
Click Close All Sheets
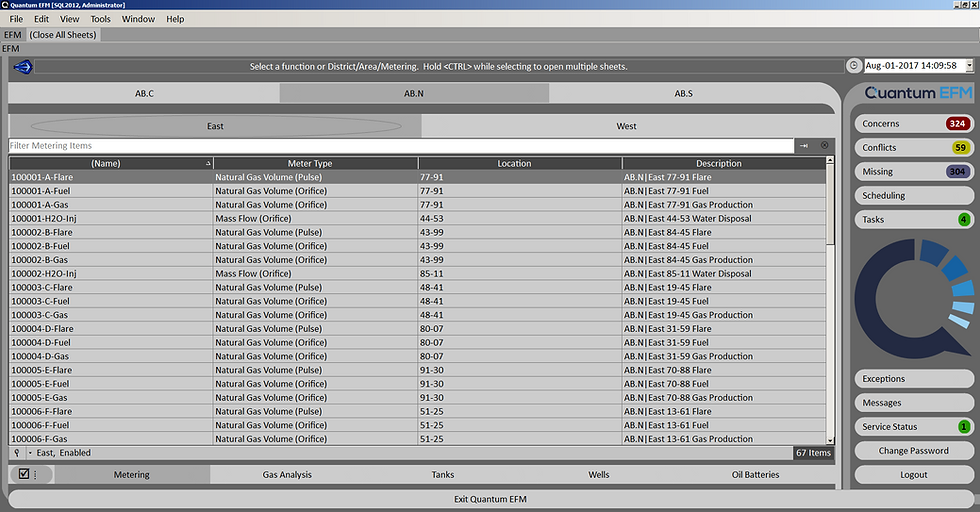62,35
